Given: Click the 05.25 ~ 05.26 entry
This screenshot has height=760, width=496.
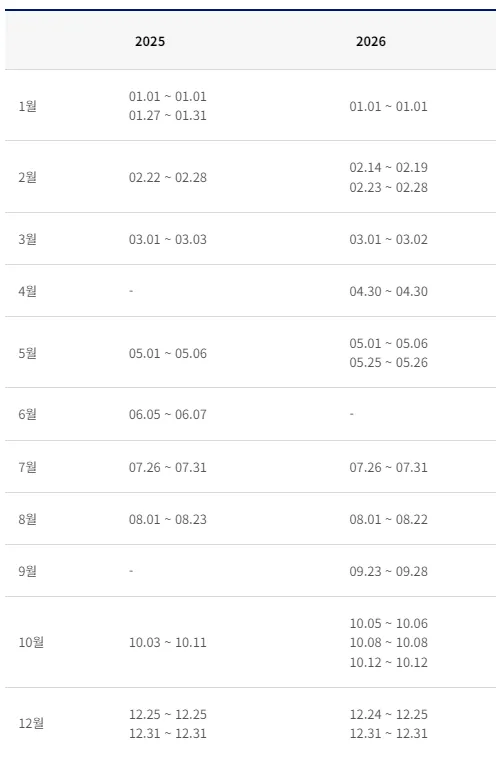Looking at the screenshot, I should click(x=388, y=363).
